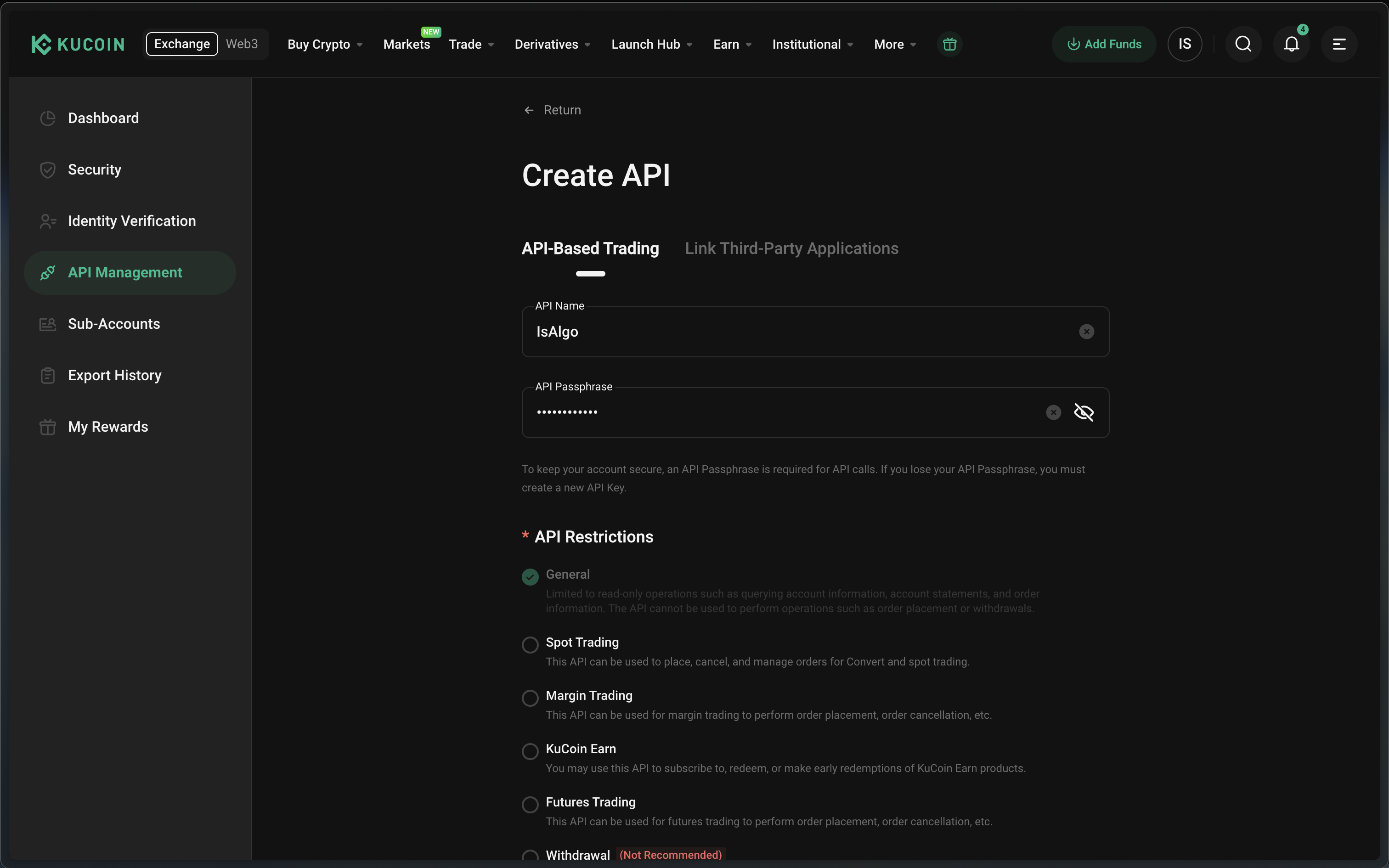The width and height of the screenshot is (1389, 868).
Task: Expand the Launch Hub dropdown
Action: point(651,44)
